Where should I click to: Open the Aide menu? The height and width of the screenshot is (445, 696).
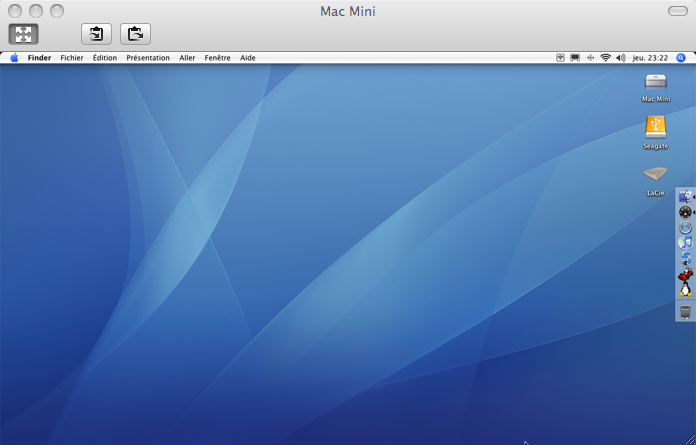pyautogui.click(x=248, y=58)
